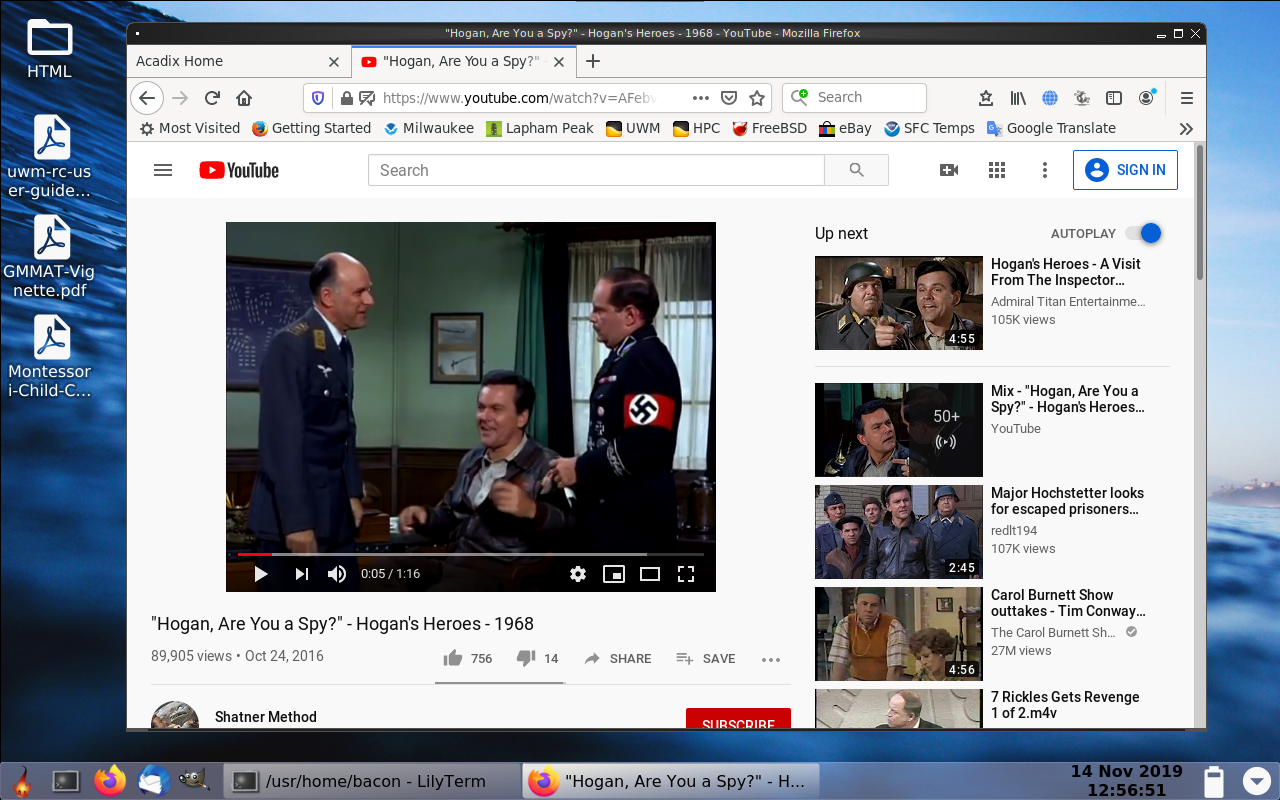This screenshot has width=1280, height=800.
Task: Click the SIGN IN button
Action: coord(1125,170)
